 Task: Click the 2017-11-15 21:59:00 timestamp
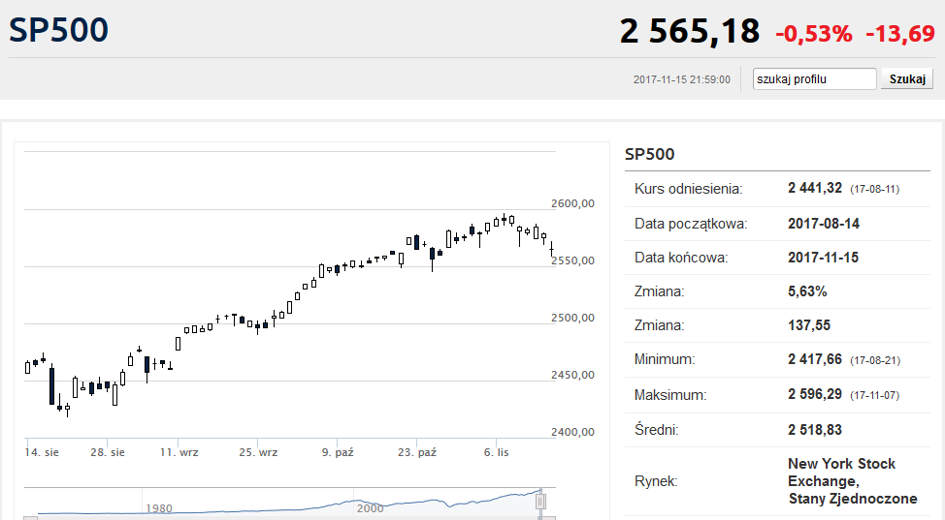click(x=681, y=80)
